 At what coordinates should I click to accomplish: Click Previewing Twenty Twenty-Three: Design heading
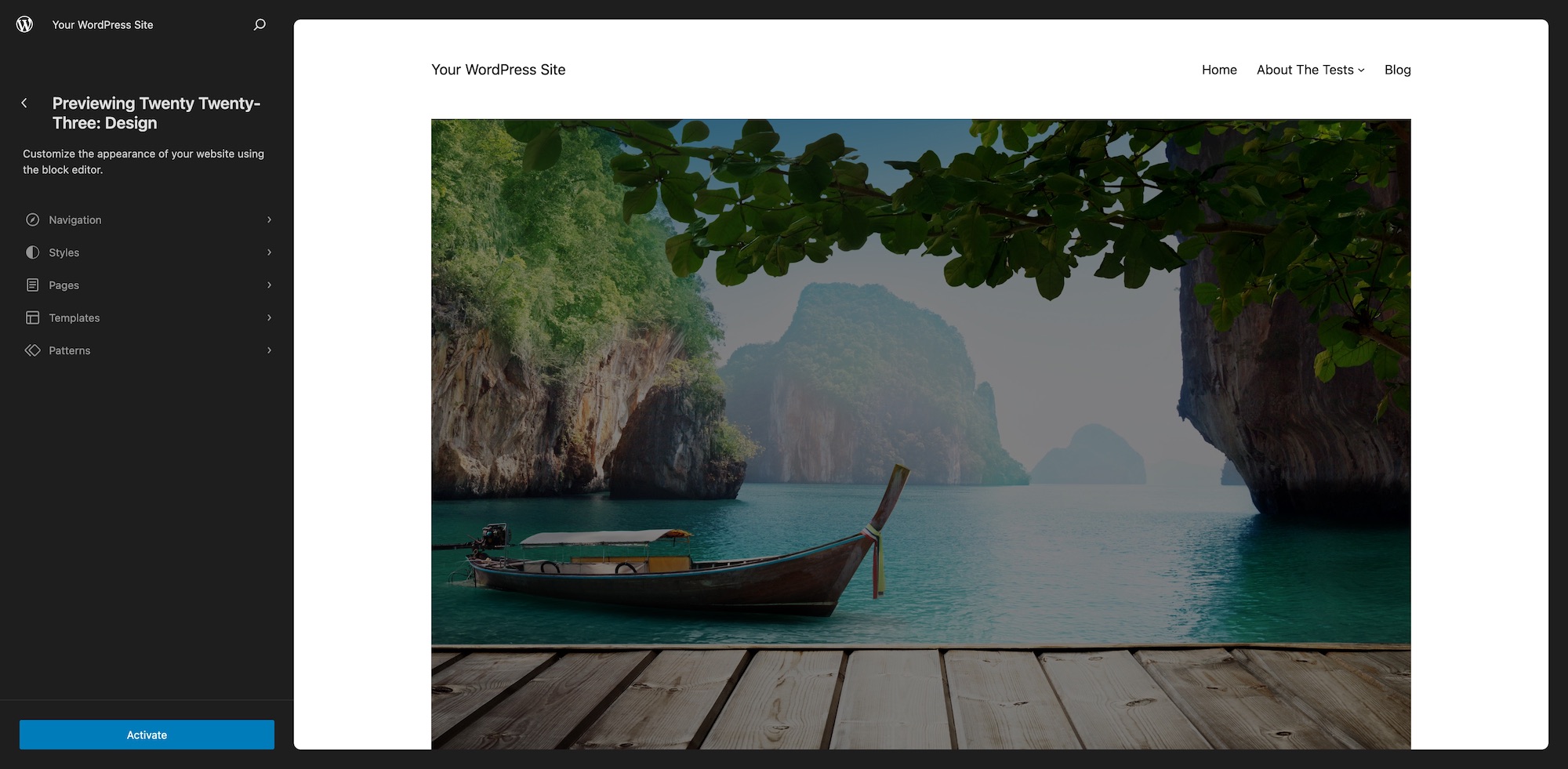[x=156, y=113]
